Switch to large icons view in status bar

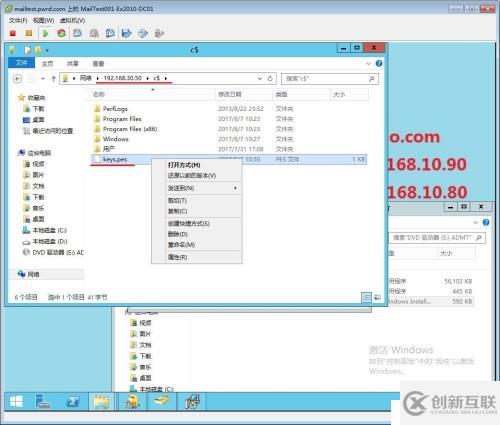point(377,297)
